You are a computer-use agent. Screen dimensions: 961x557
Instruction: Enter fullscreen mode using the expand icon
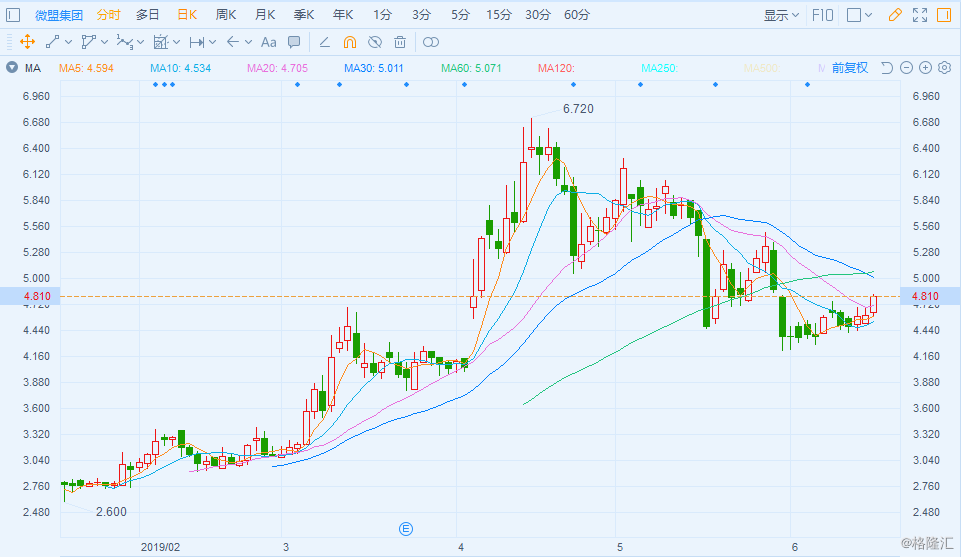point(920,15)
